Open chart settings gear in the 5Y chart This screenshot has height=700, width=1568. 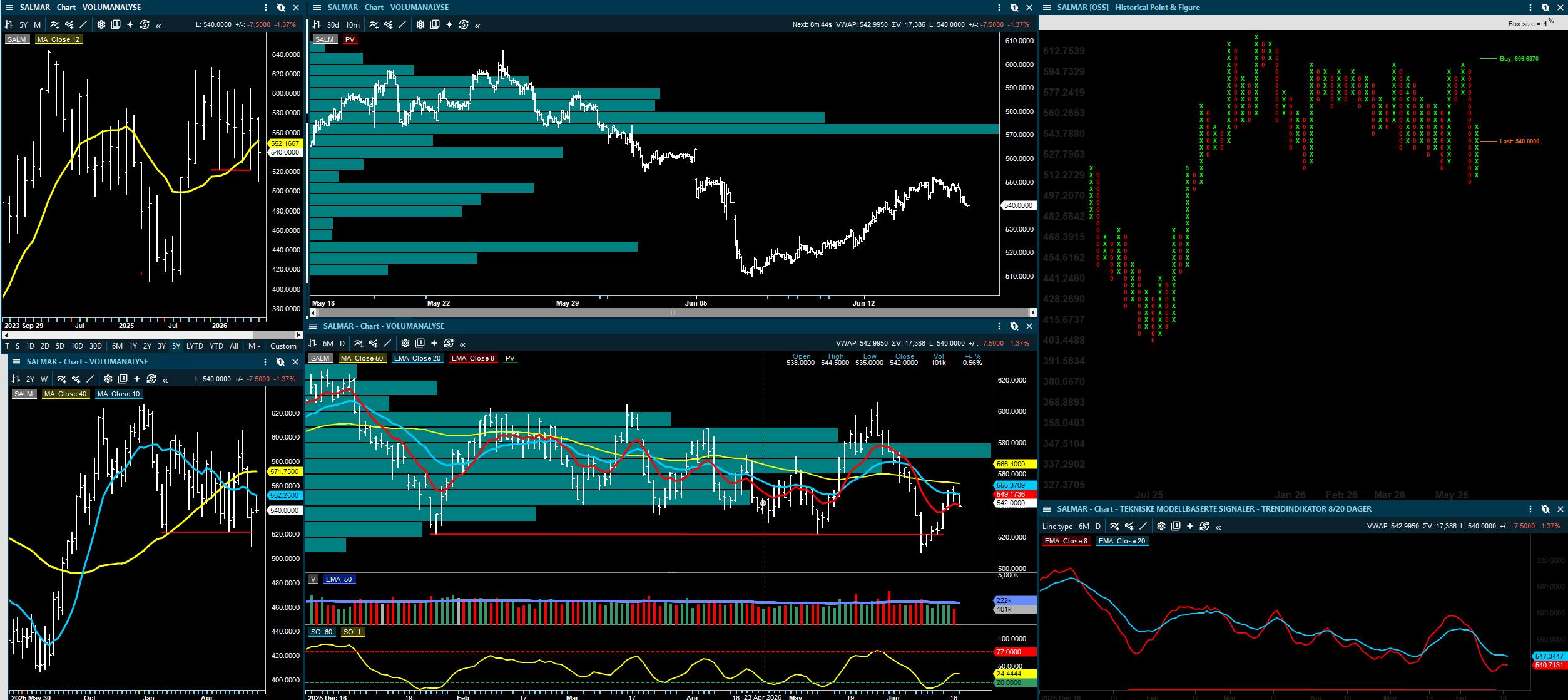101,25
